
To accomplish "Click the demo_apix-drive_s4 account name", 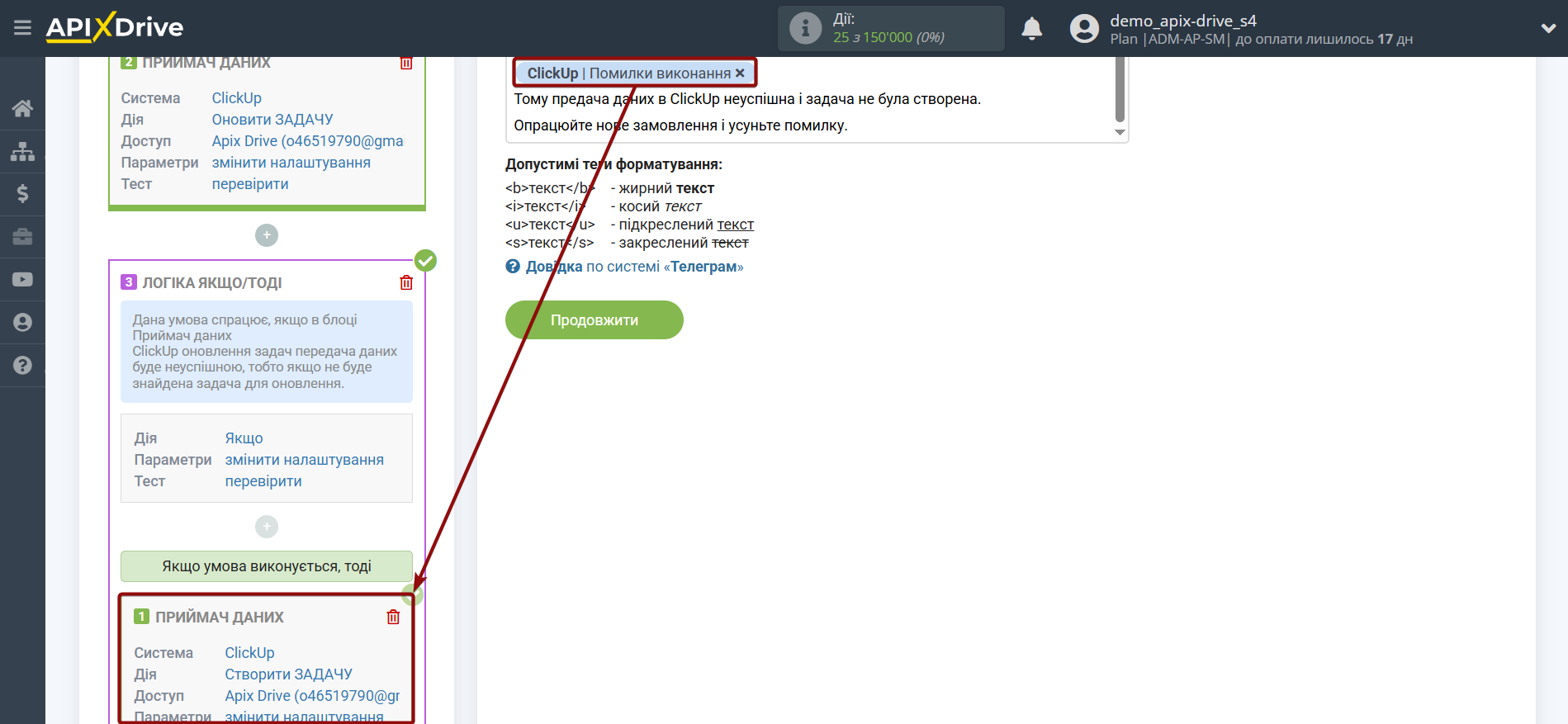I will pos(1183,21).
